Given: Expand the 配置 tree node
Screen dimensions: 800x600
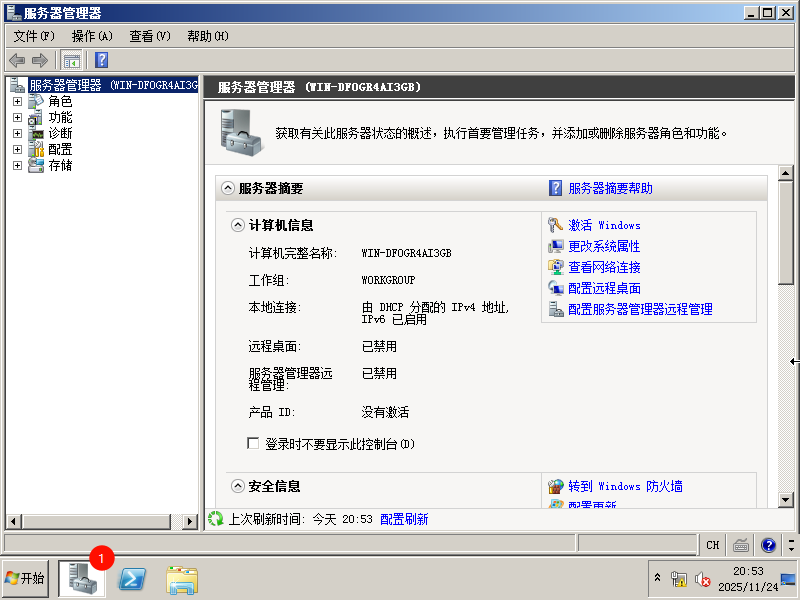Looking at the screenshot, I should (x=17, y=149).
